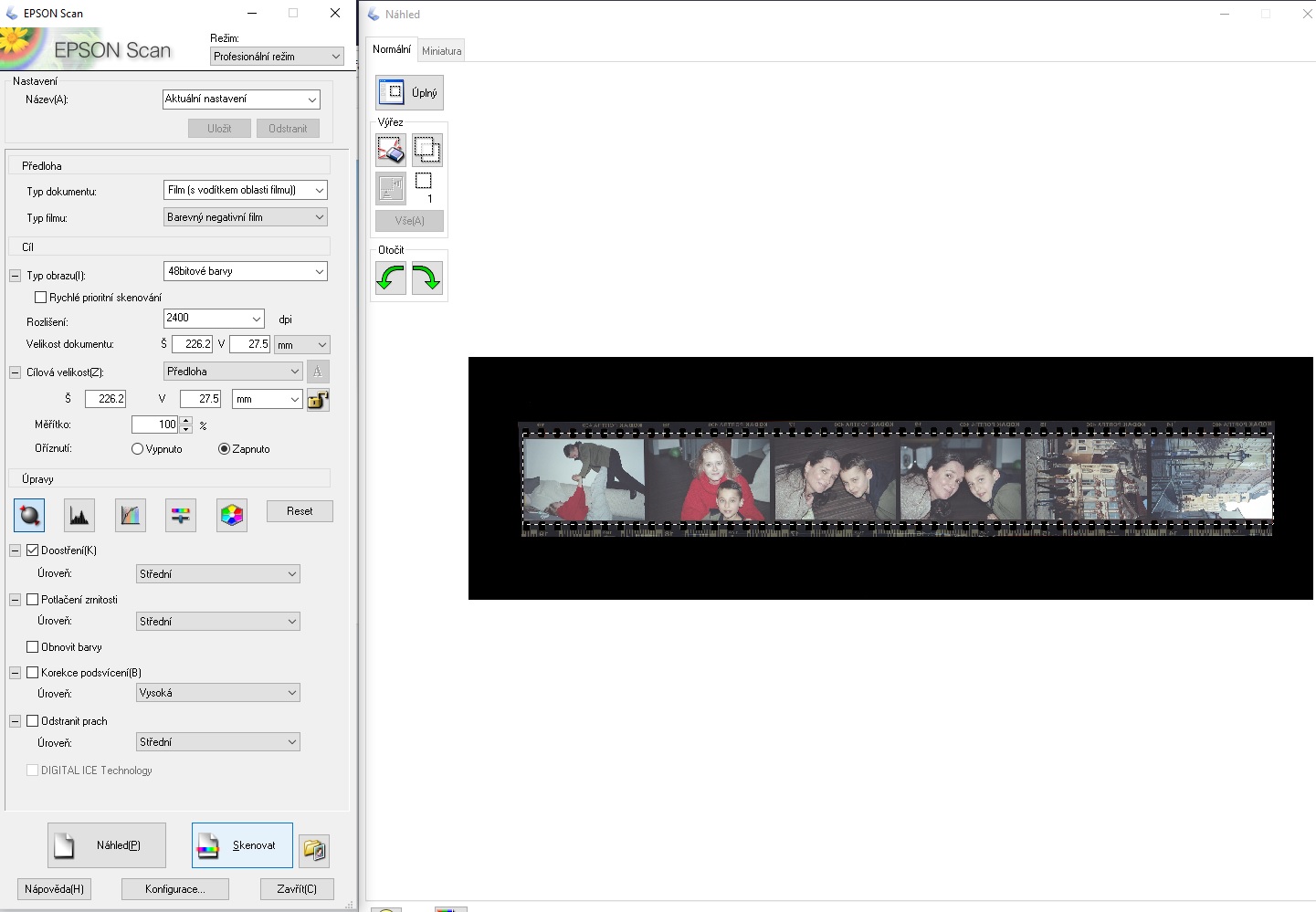Switch to the Normální tab

click(x=391, y=49)
